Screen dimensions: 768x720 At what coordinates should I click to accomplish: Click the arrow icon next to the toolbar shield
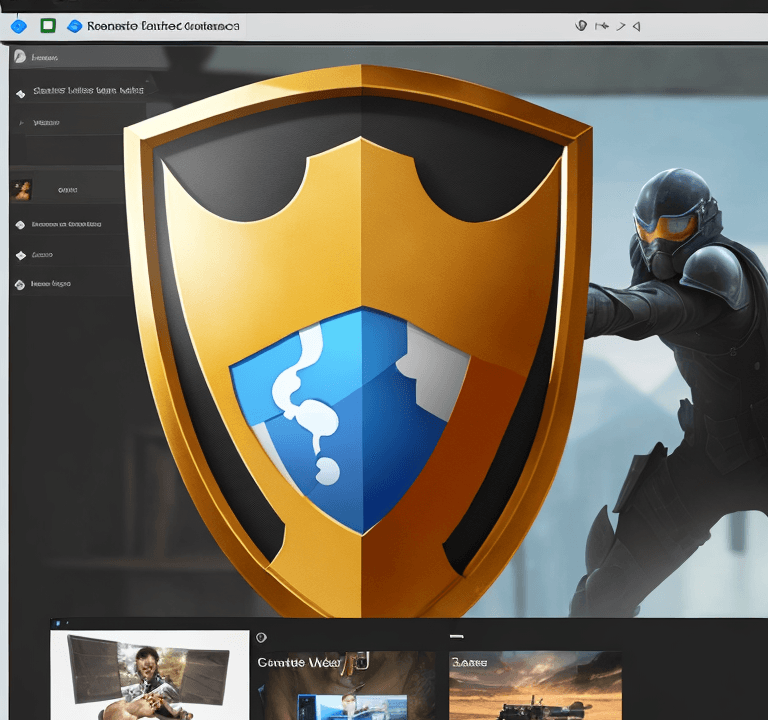(x=601, y=26)
